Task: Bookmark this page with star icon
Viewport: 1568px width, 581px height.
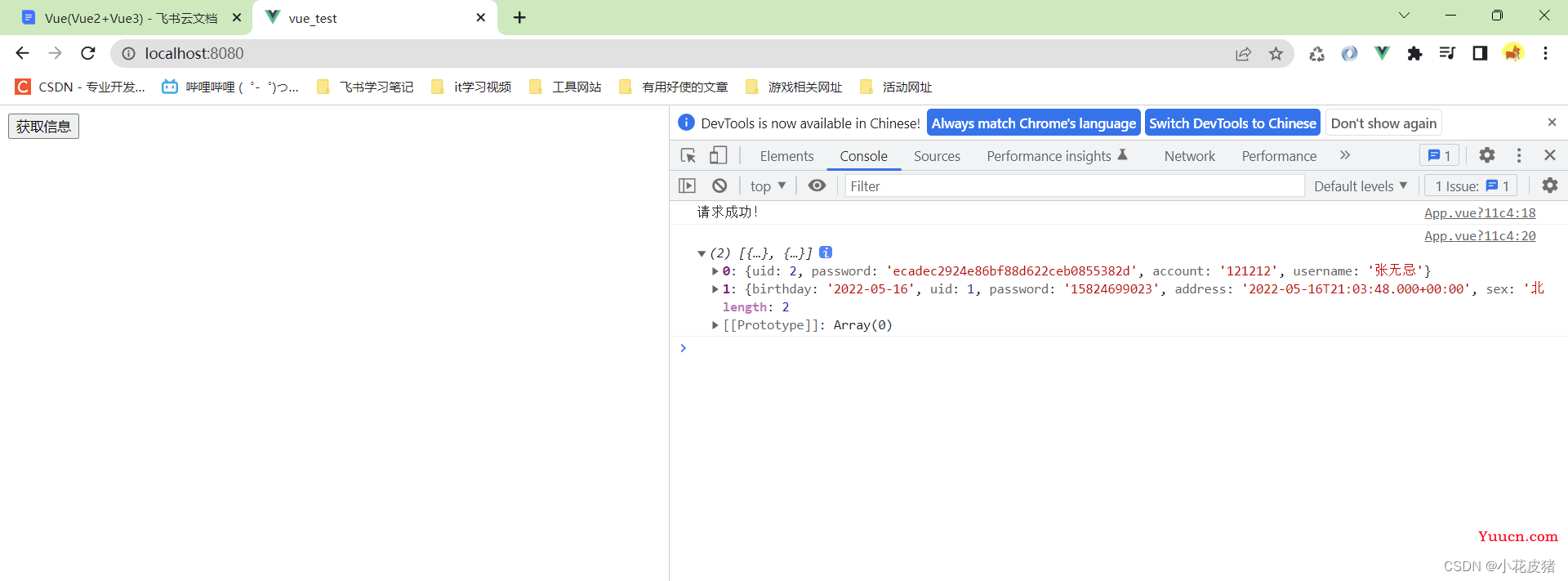Action: (x=1276, y=54)
